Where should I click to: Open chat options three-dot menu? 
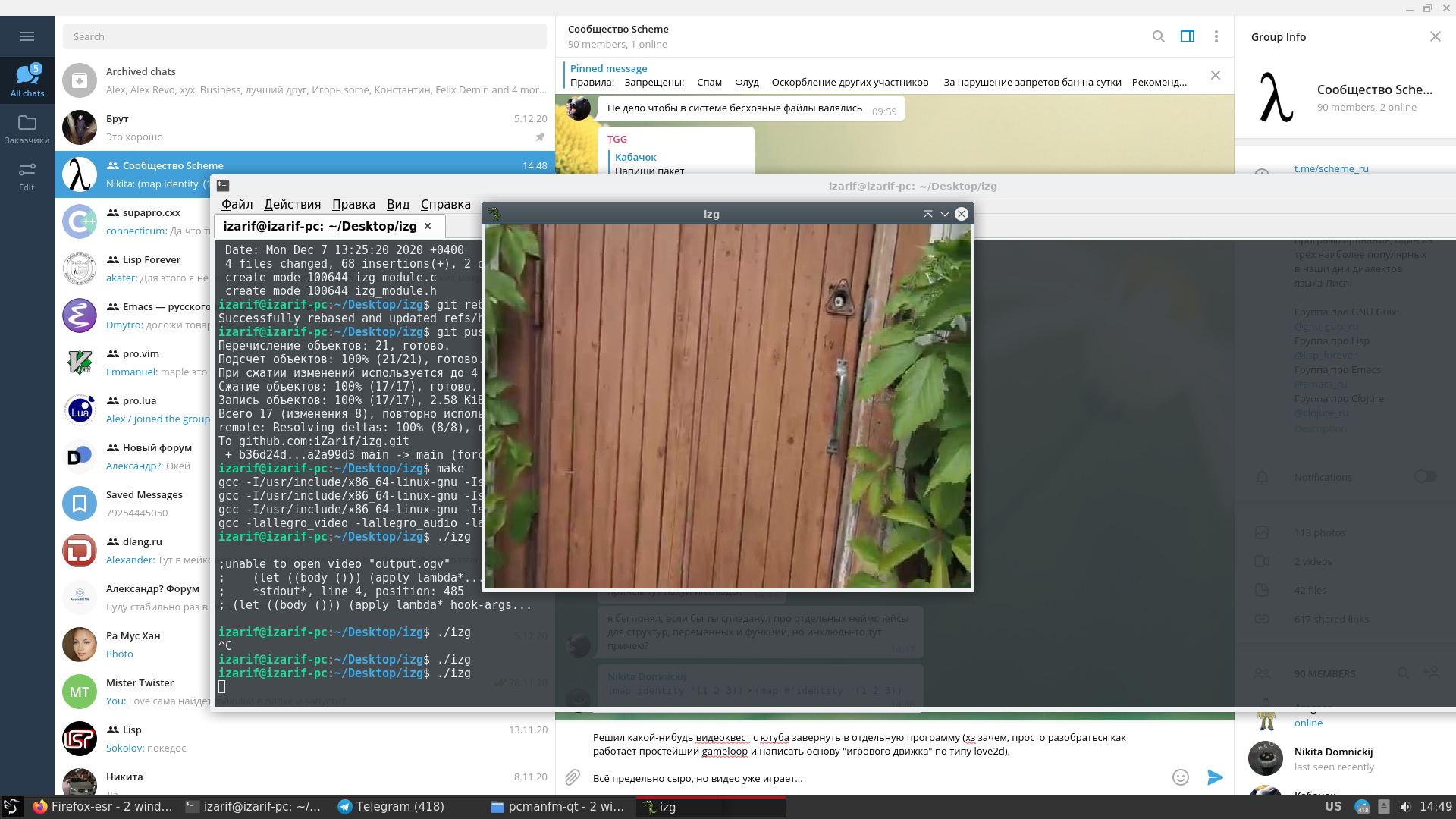[1216, 36]
